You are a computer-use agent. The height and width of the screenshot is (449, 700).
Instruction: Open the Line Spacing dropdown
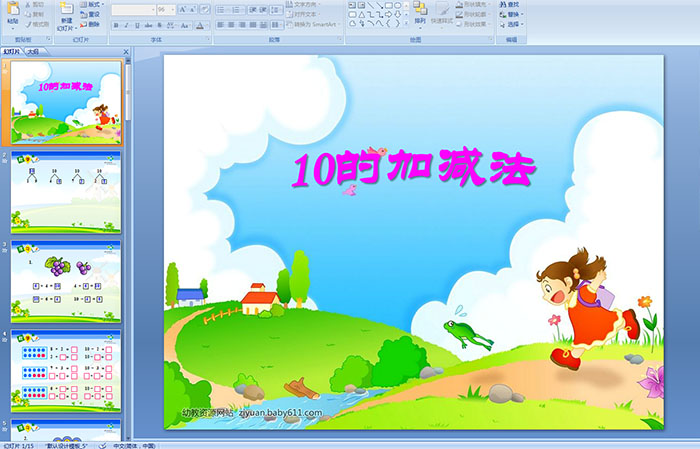(x=276, y=10)
